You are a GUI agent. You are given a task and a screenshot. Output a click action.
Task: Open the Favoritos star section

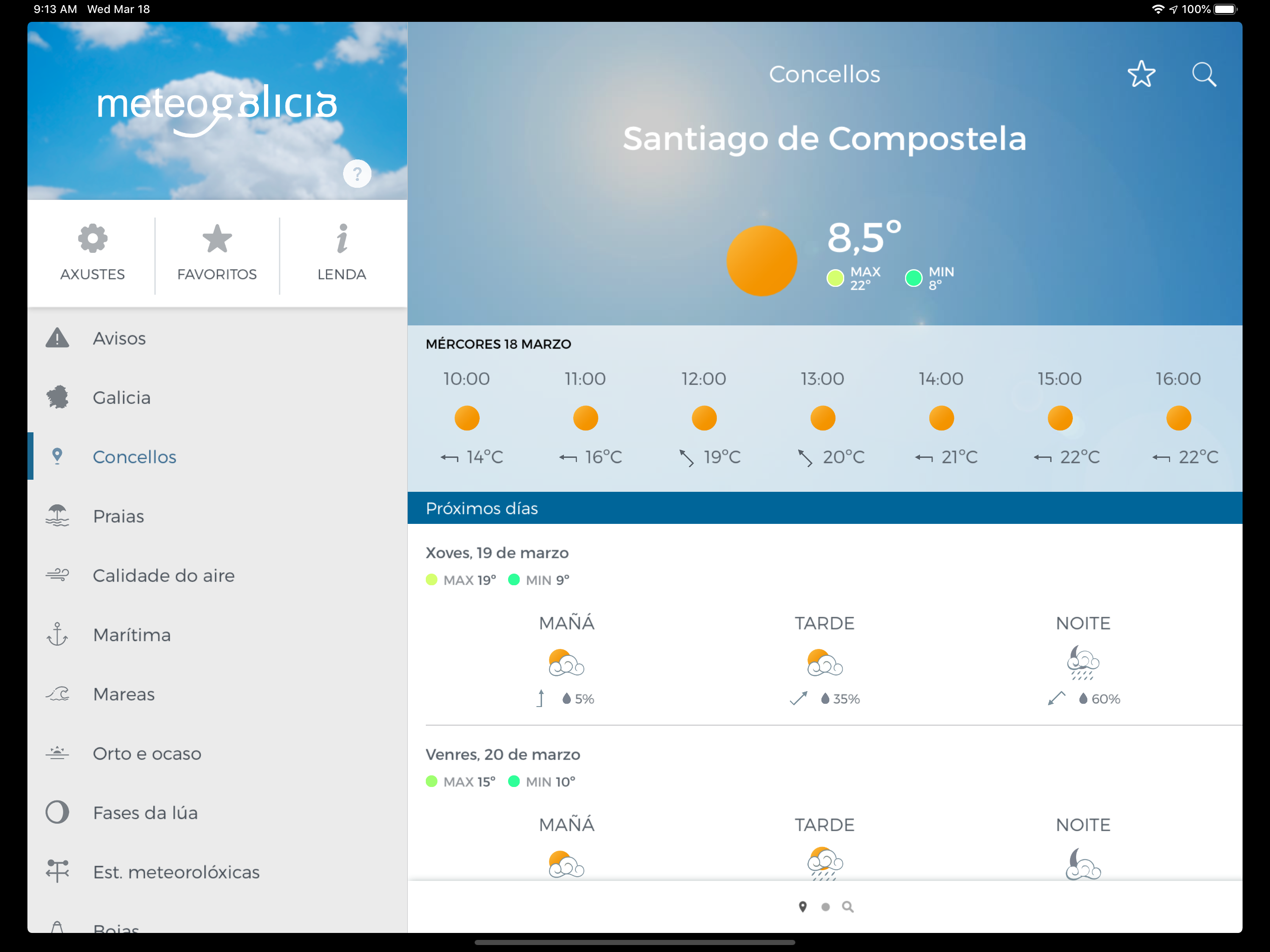coord(217,252)
